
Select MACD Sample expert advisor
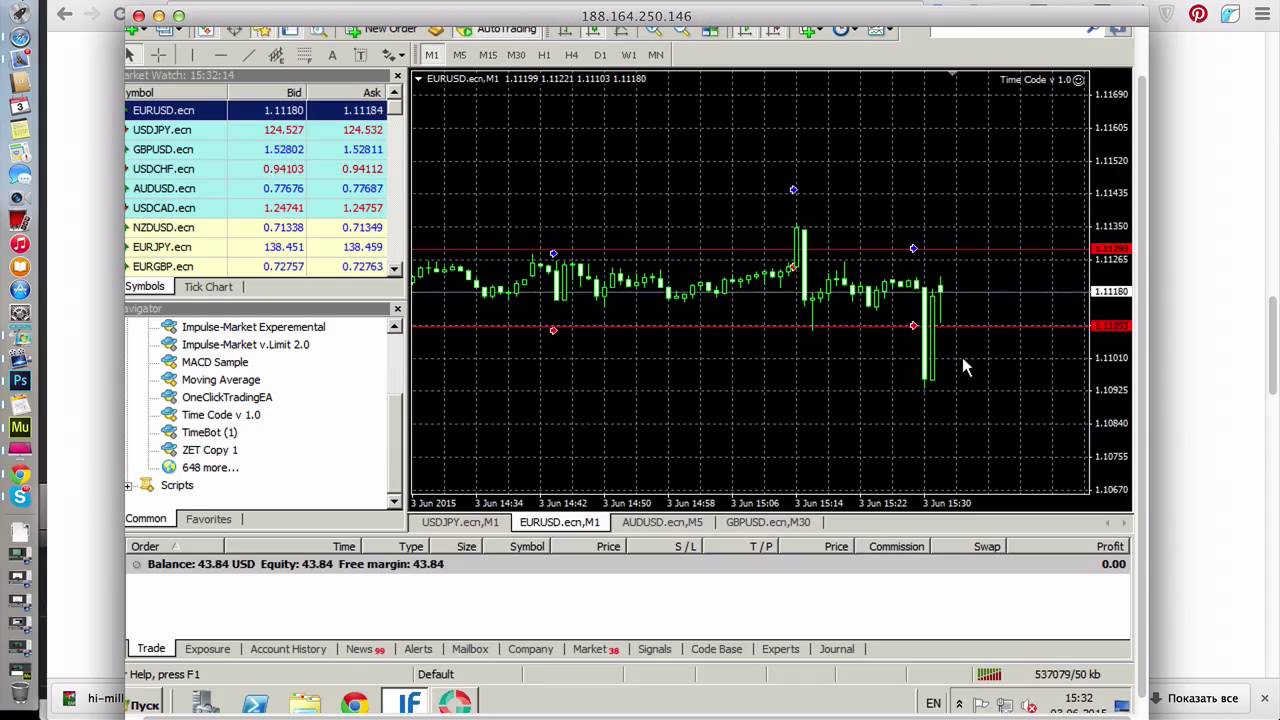(x=215, y=362)
